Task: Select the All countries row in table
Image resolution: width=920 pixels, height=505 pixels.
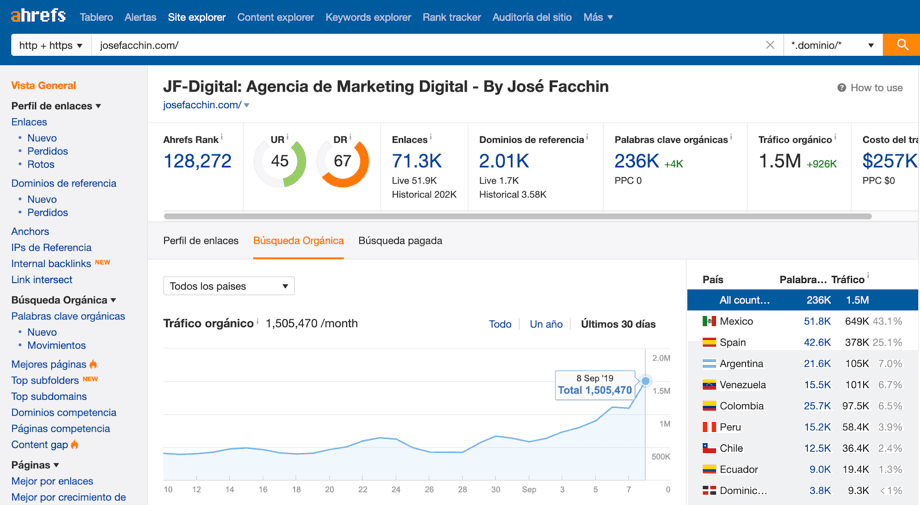Action: [803, 300]
